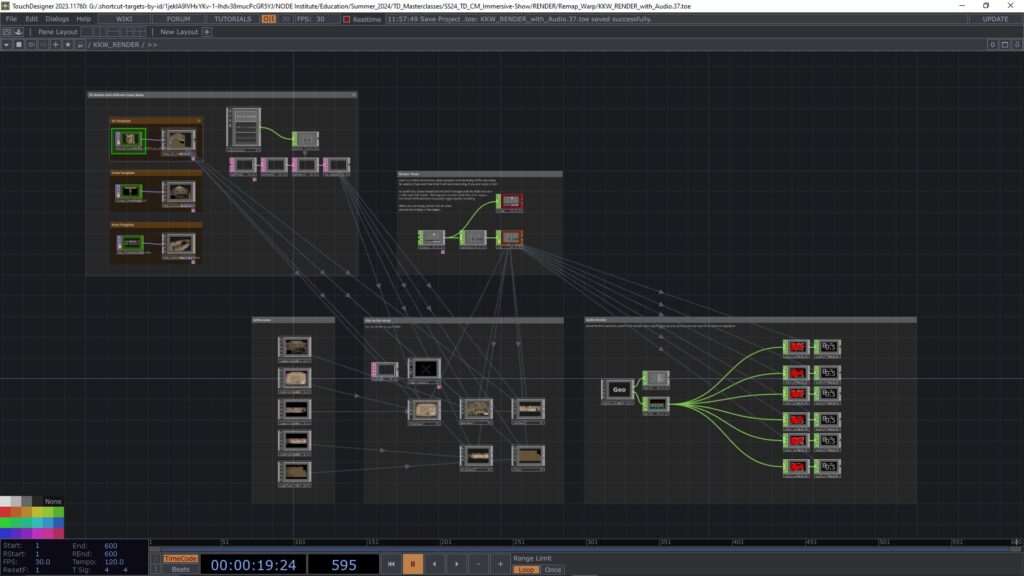Toggle the Realtime checkbox
The image size is (1024, 576).
click(347, 19)
